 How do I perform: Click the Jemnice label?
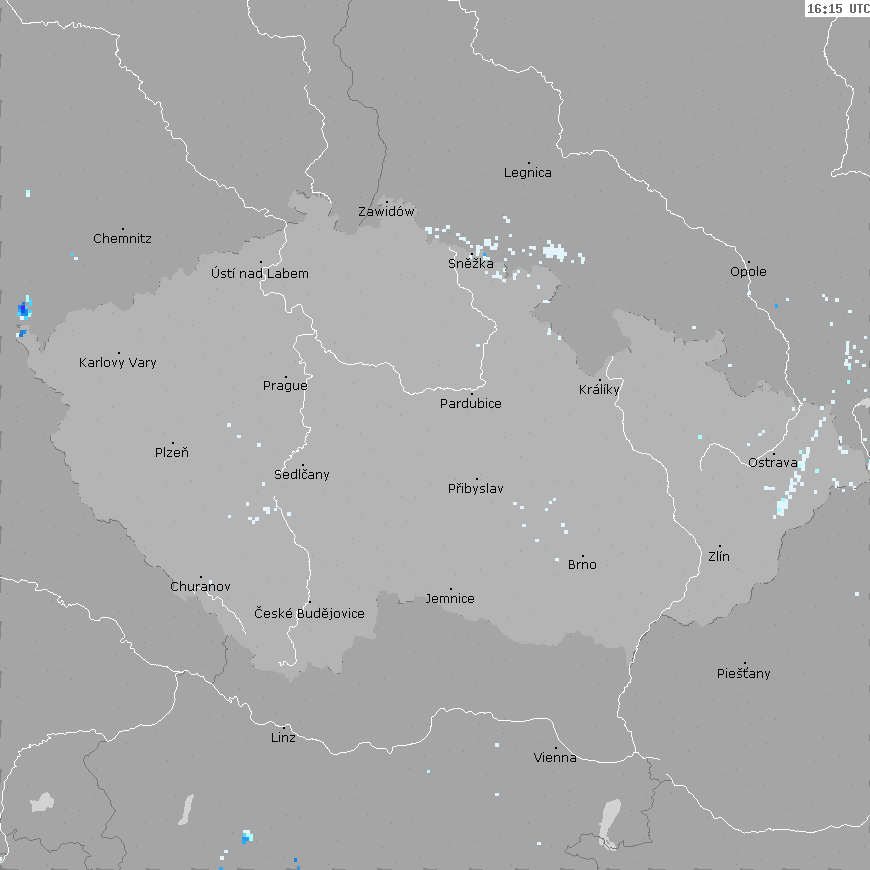[450, 599]
